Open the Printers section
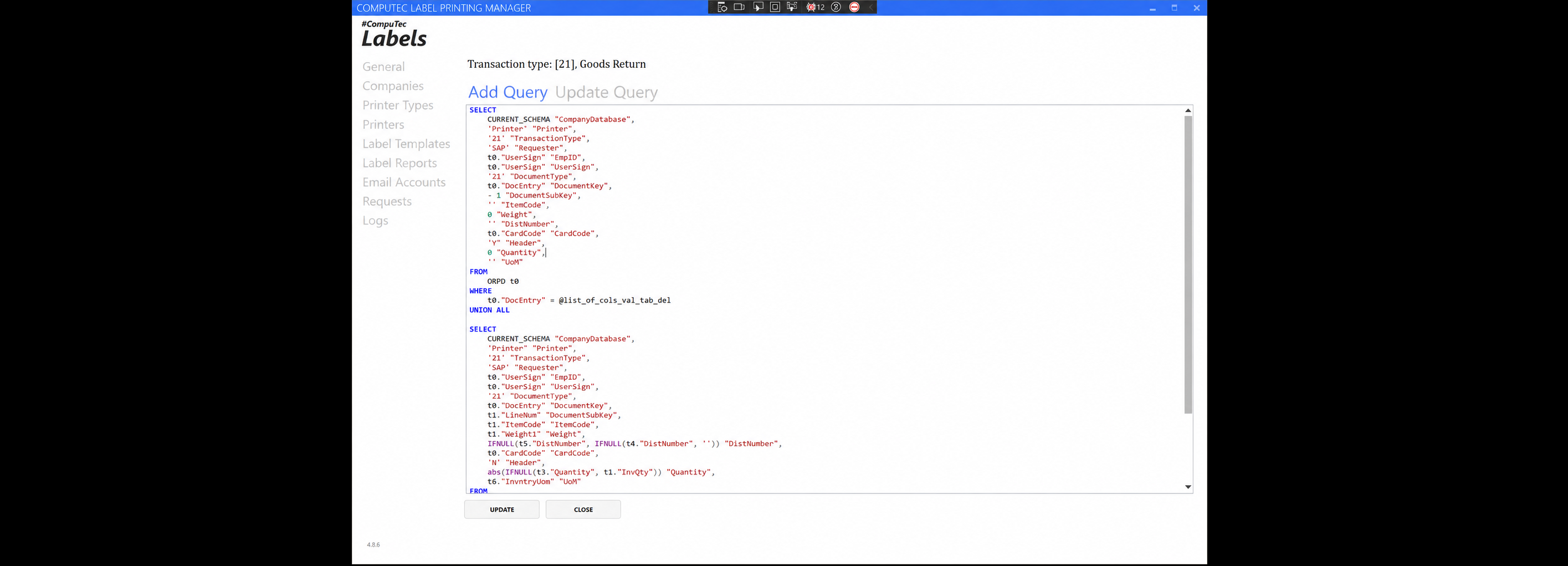Image resolution: width=1568 pixels, height=566 pixels. [x=383, y=124]
